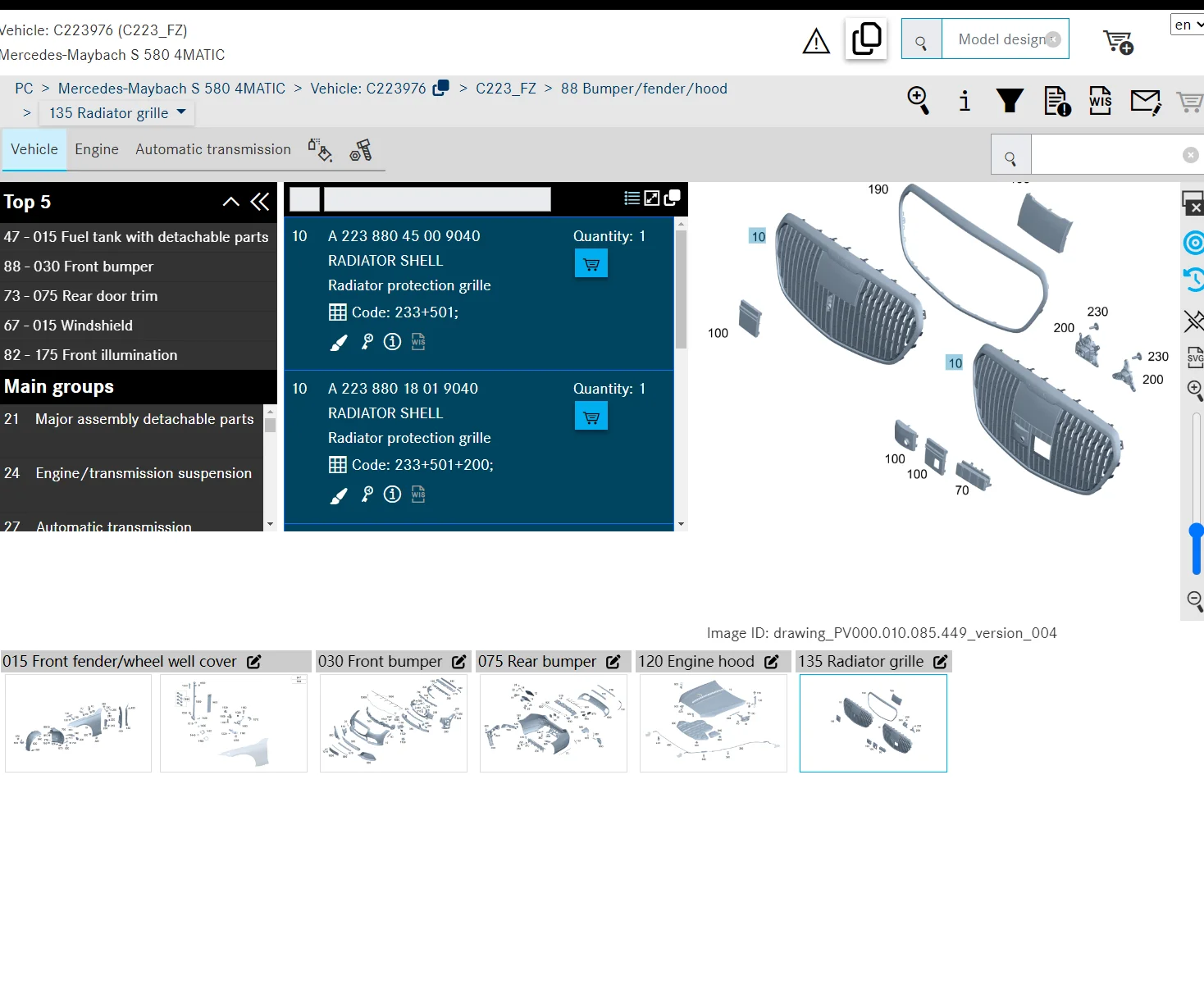Click the warning triangle icon
This screenshot has height=989, width=1204.
click(816, 41)
